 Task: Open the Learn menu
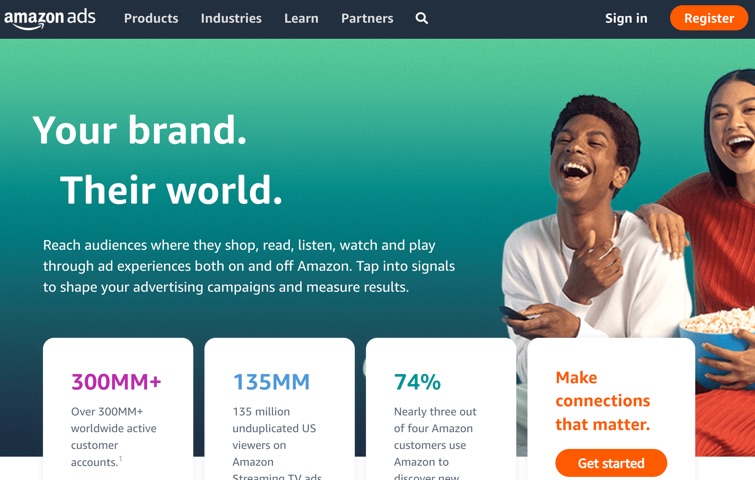[301, 18]
